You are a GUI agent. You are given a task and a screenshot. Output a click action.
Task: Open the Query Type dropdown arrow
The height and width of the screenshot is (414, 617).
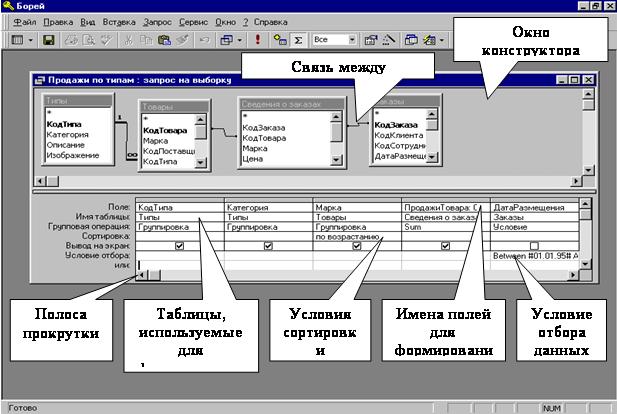[x=240, y=41]
